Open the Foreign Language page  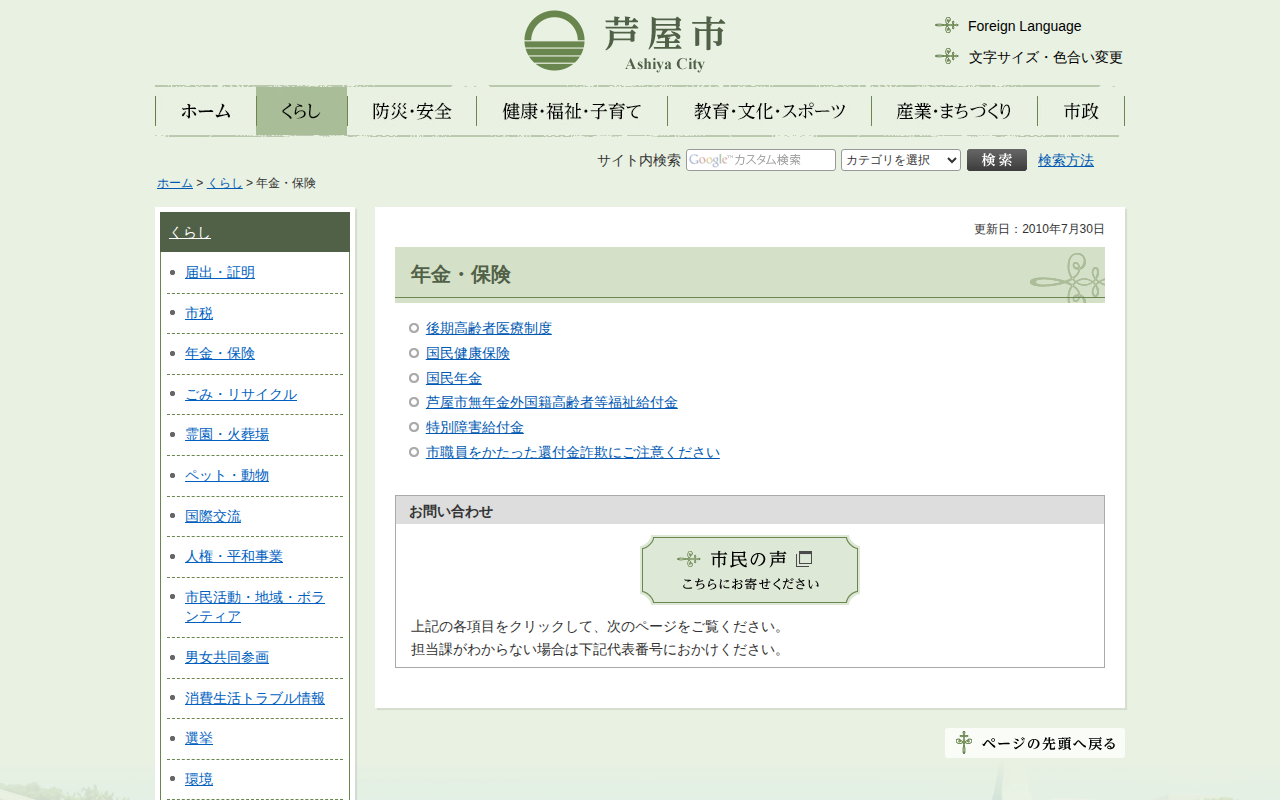[1023, 26]
